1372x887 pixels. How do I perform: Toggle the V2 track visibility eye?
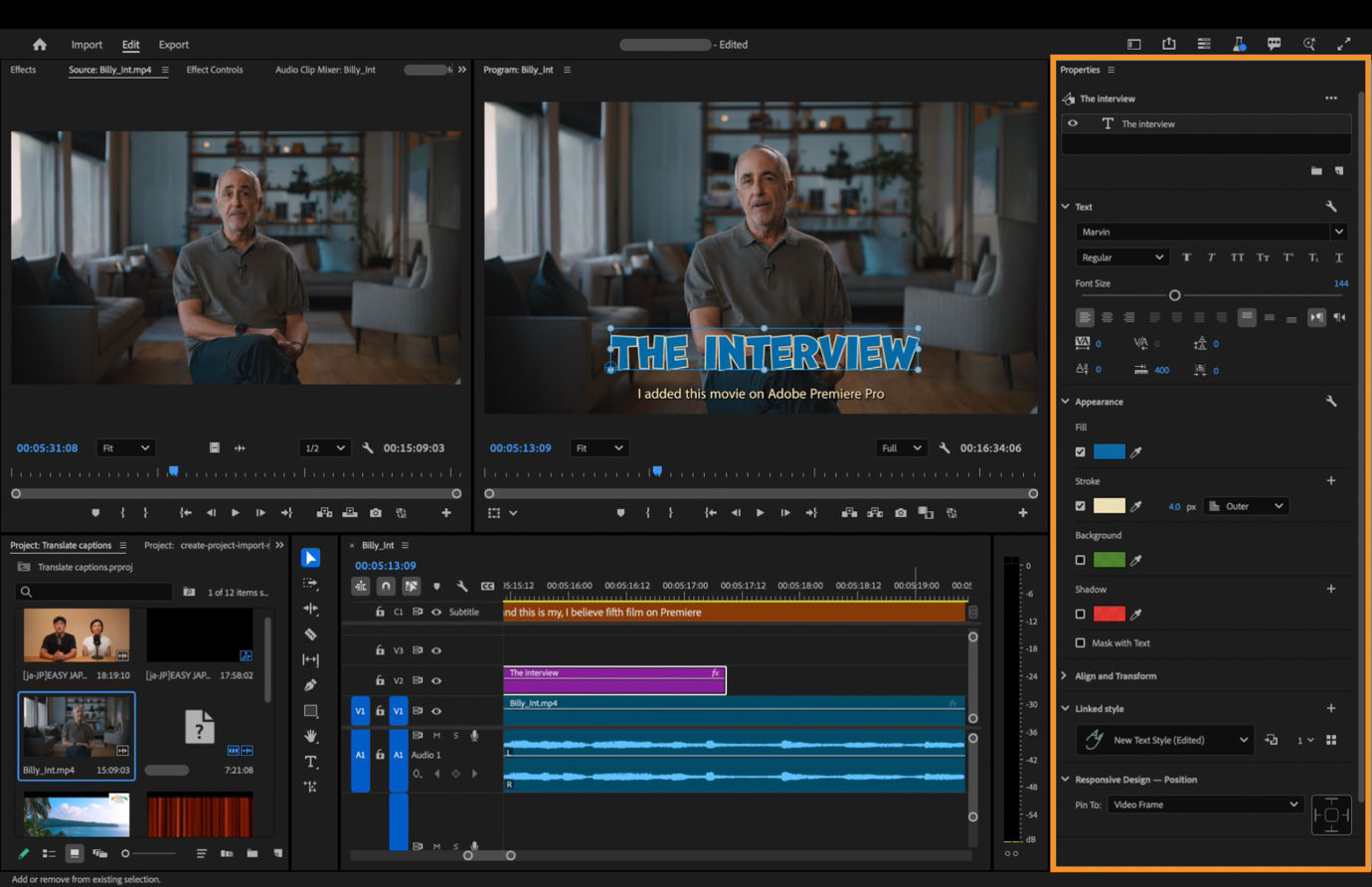click(x=436, y=680)
